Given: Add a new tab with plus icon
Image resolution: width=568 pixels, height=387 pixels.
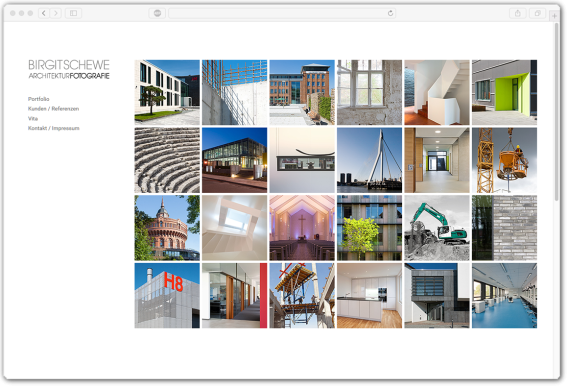Looking at the screenshot, I should [x=554, y=16].
